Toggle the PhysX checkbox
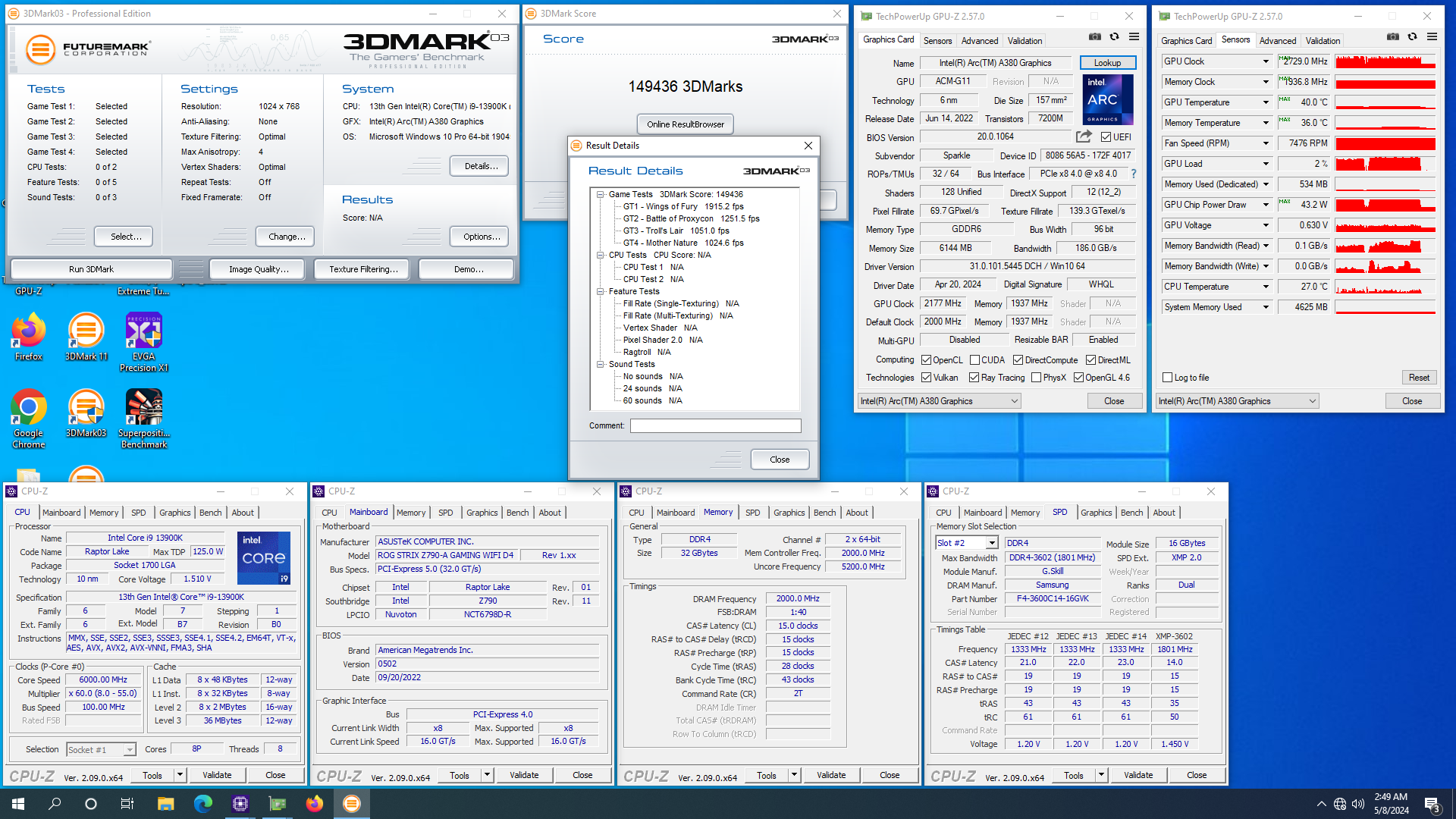Screen dimensions: 1456x819 pos(1036,377)
